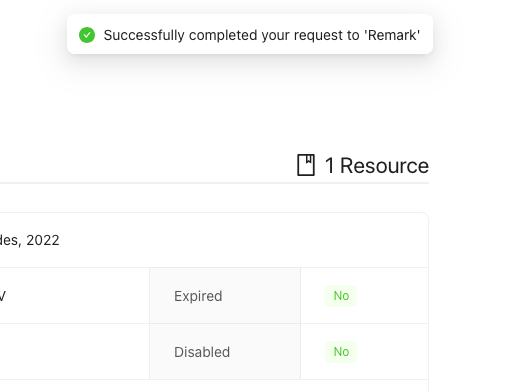Click the word 'Successfully' in the toast
The width and height of the screenshot is (517, 392).
(x=144, y=35)
